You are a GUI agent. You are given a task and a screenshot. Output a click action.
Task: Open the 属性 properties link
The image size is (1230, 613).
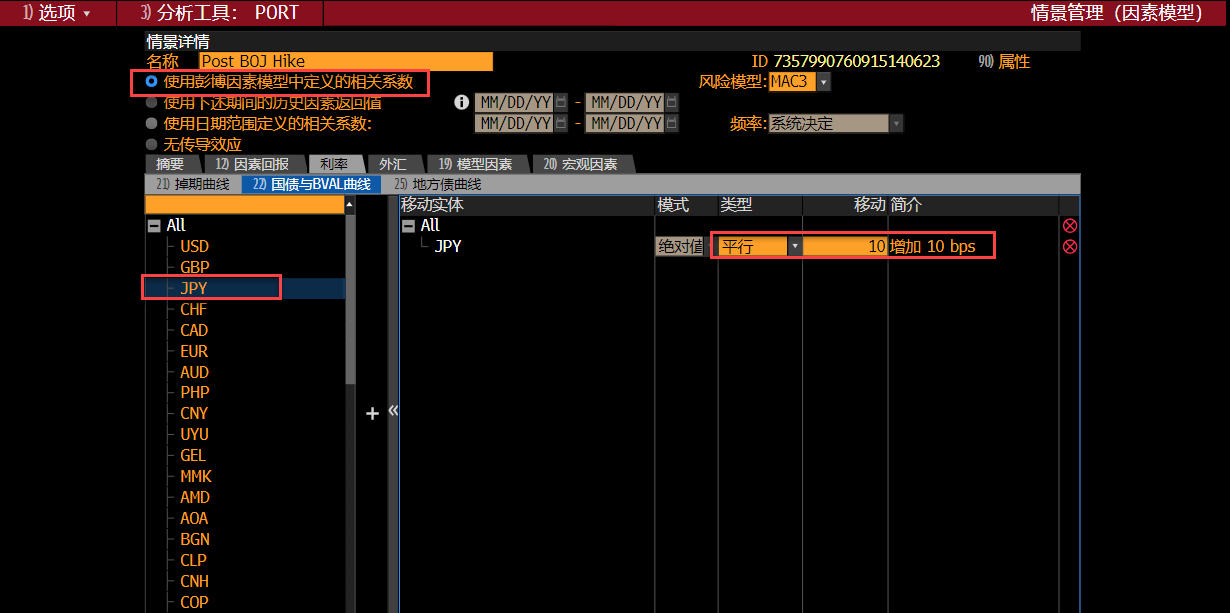pos(1004,61)
